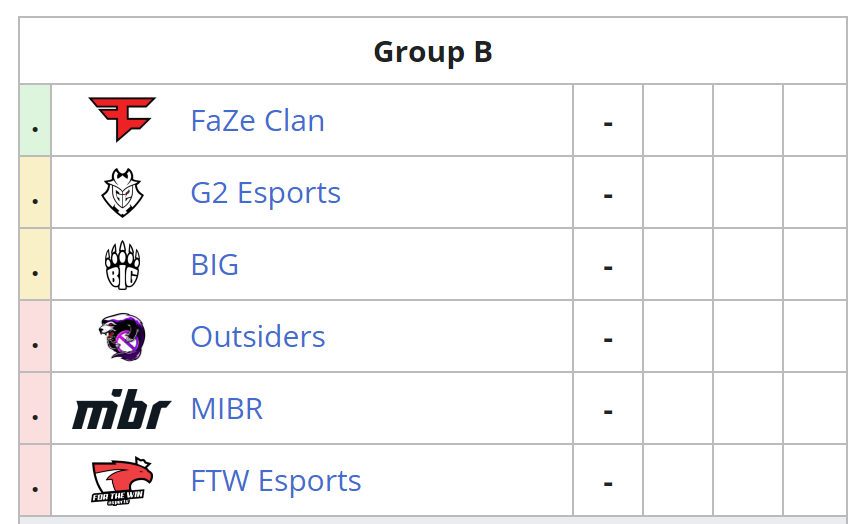Viewport: 864px width, 524px height.
Task: Click the Outsiders panther logo
Action: click(122, 337)
